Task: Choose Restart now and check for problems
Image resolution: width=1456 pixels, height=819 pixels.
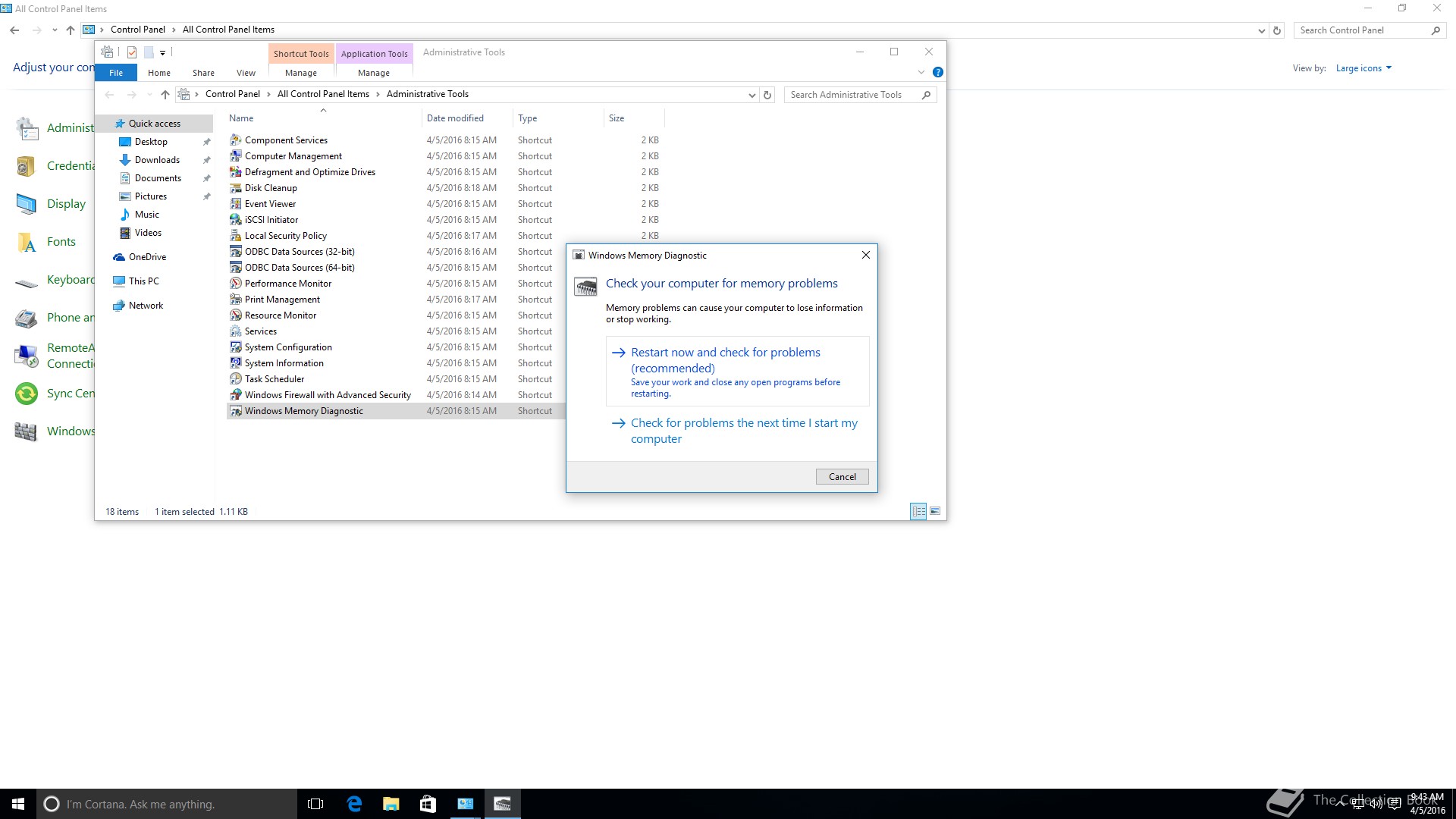Action: [x=737, y=372]
